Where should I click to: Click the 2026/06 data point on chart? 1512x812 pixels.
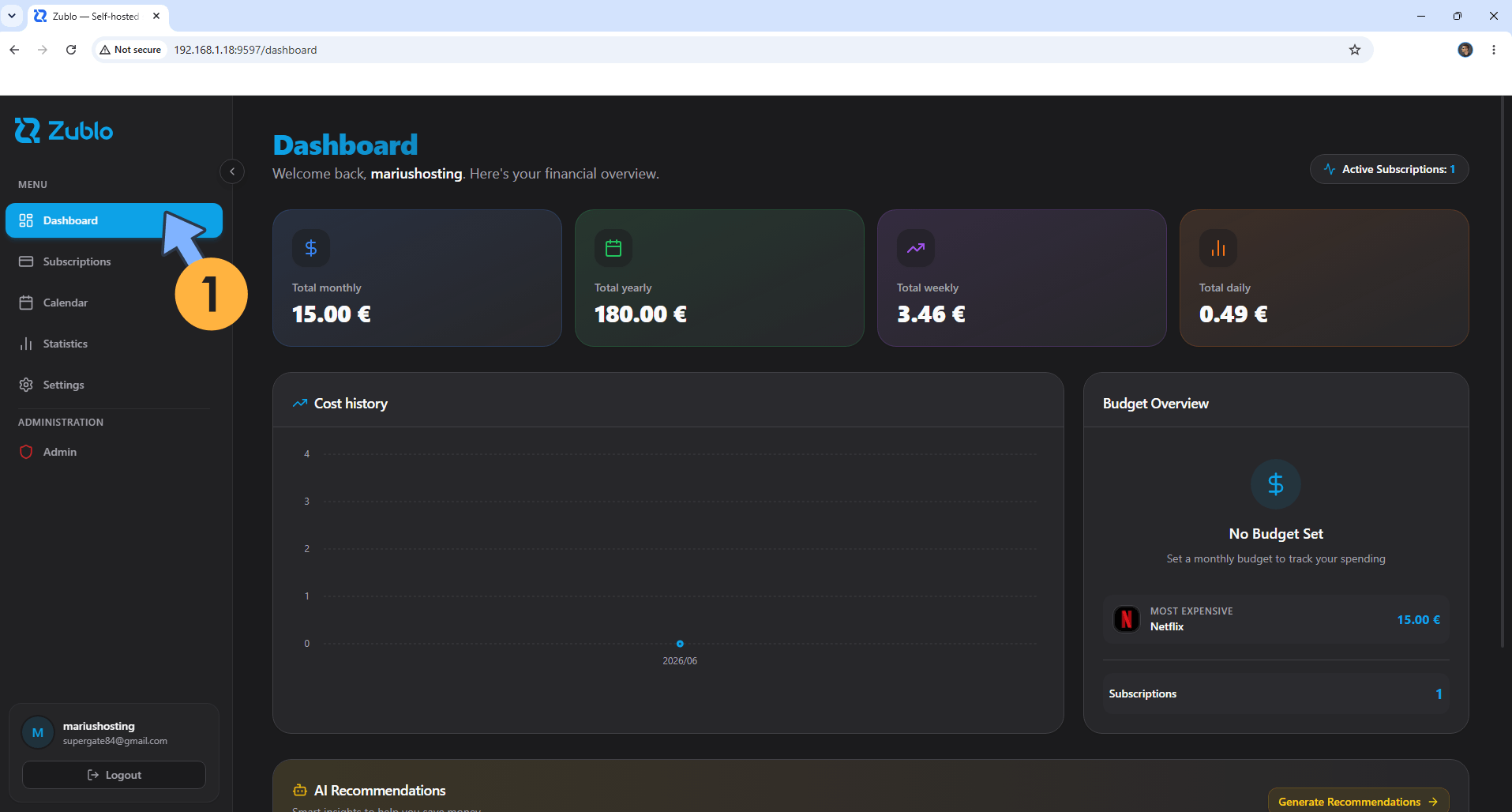680,644
